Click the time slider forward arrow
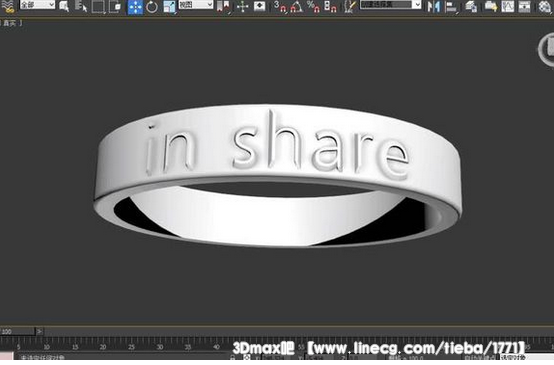The image size is (554, 365). (40, 331)
